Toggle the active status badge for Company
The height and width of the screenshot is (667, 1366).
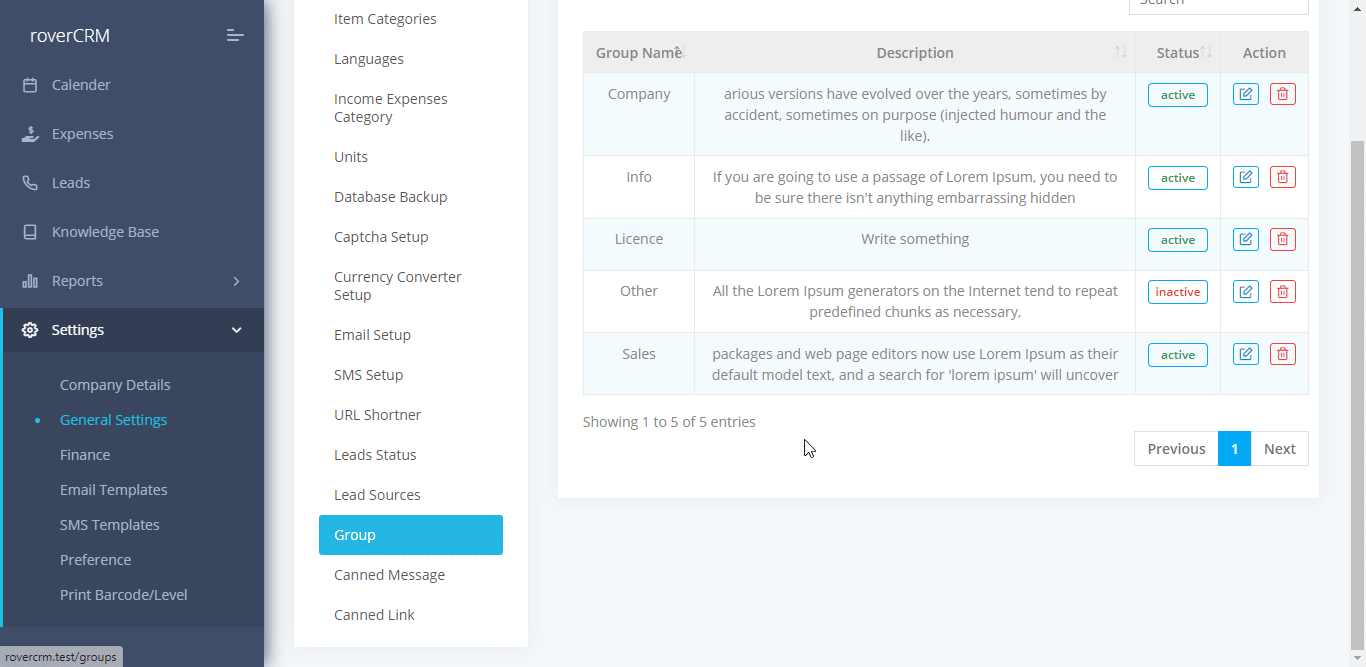pos(1177,95)
